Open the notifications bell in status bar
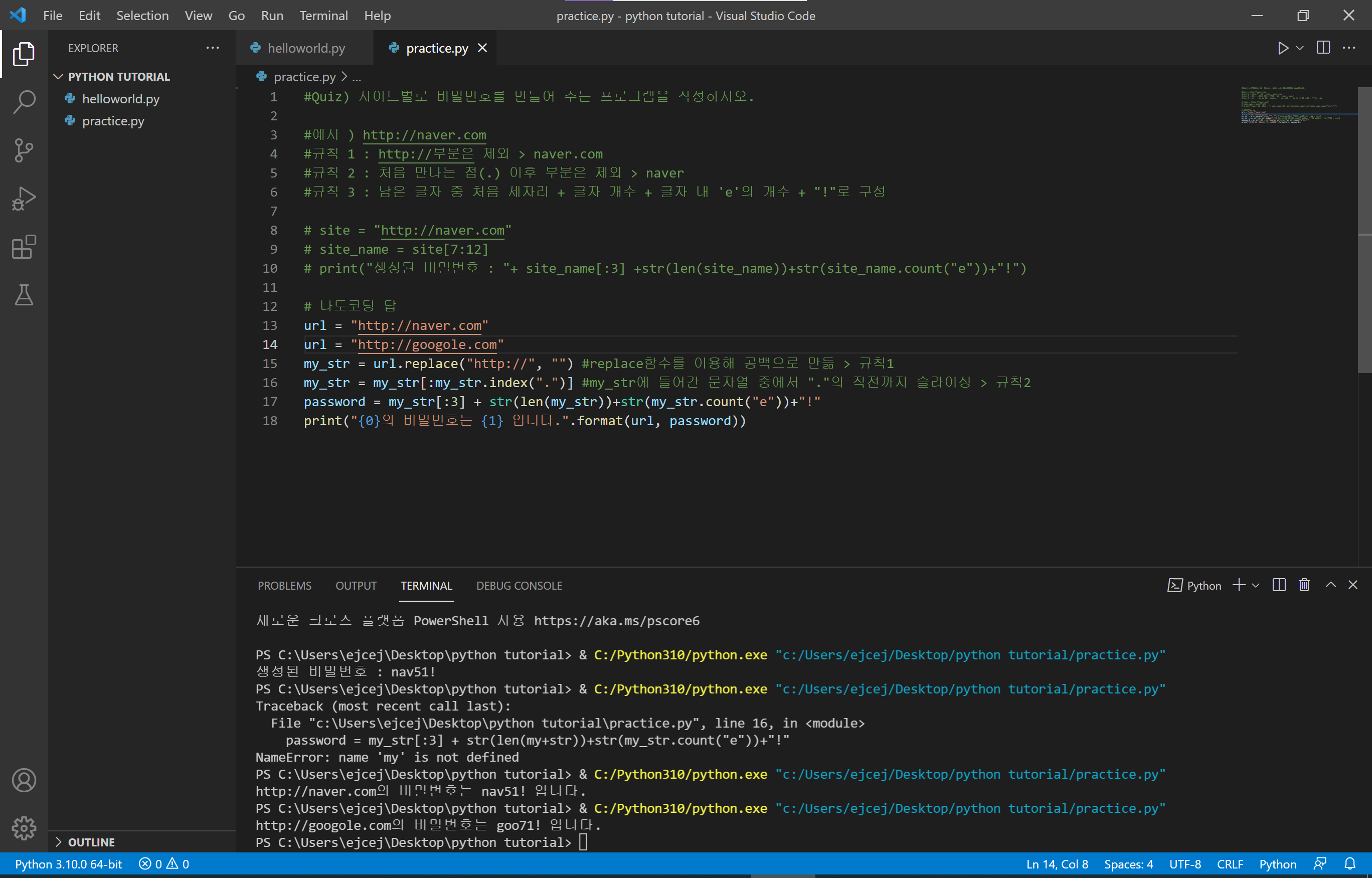Image resolution: width=1372 pixels, height=878 pixels. (1350, 864)
